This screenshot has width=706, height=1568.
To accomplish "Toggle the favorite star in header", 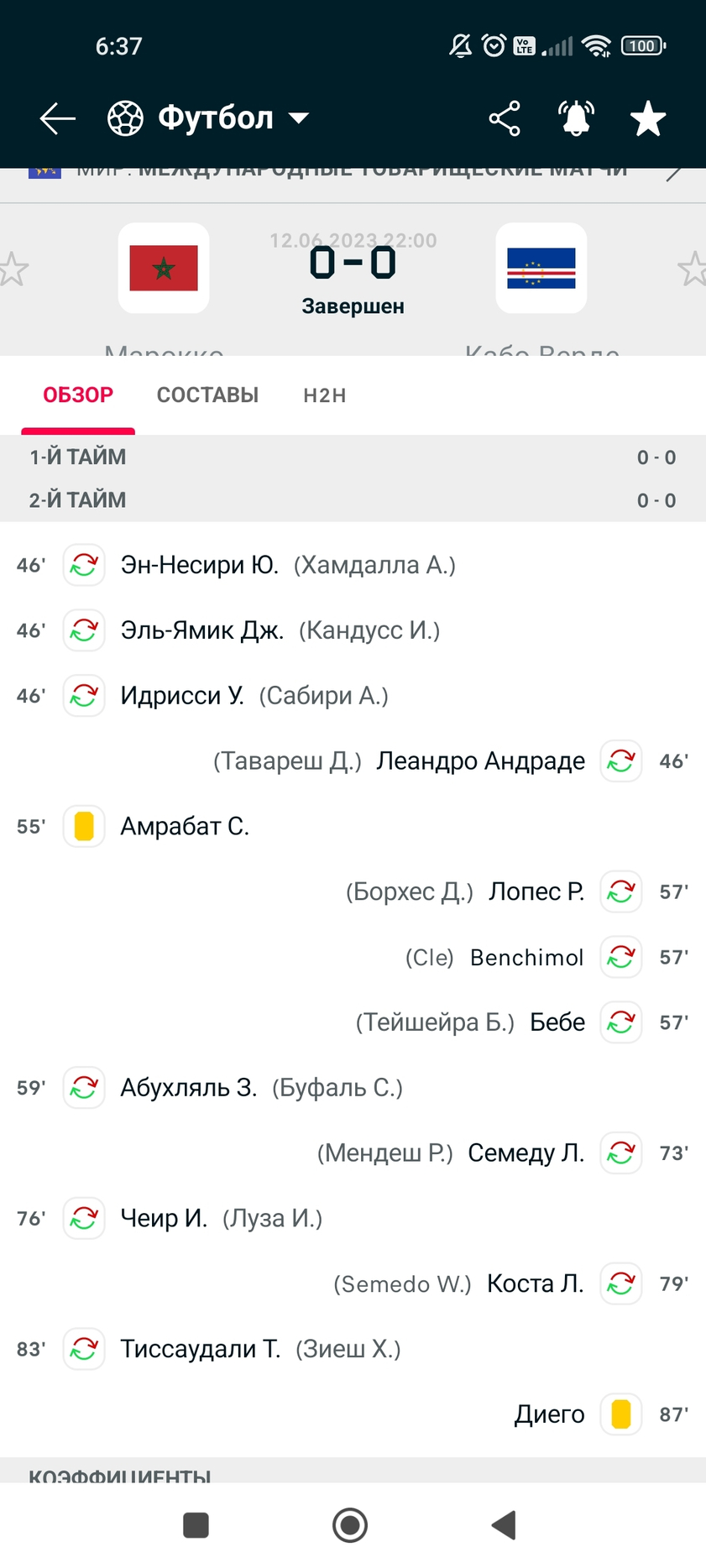I will tap(648, 118).
